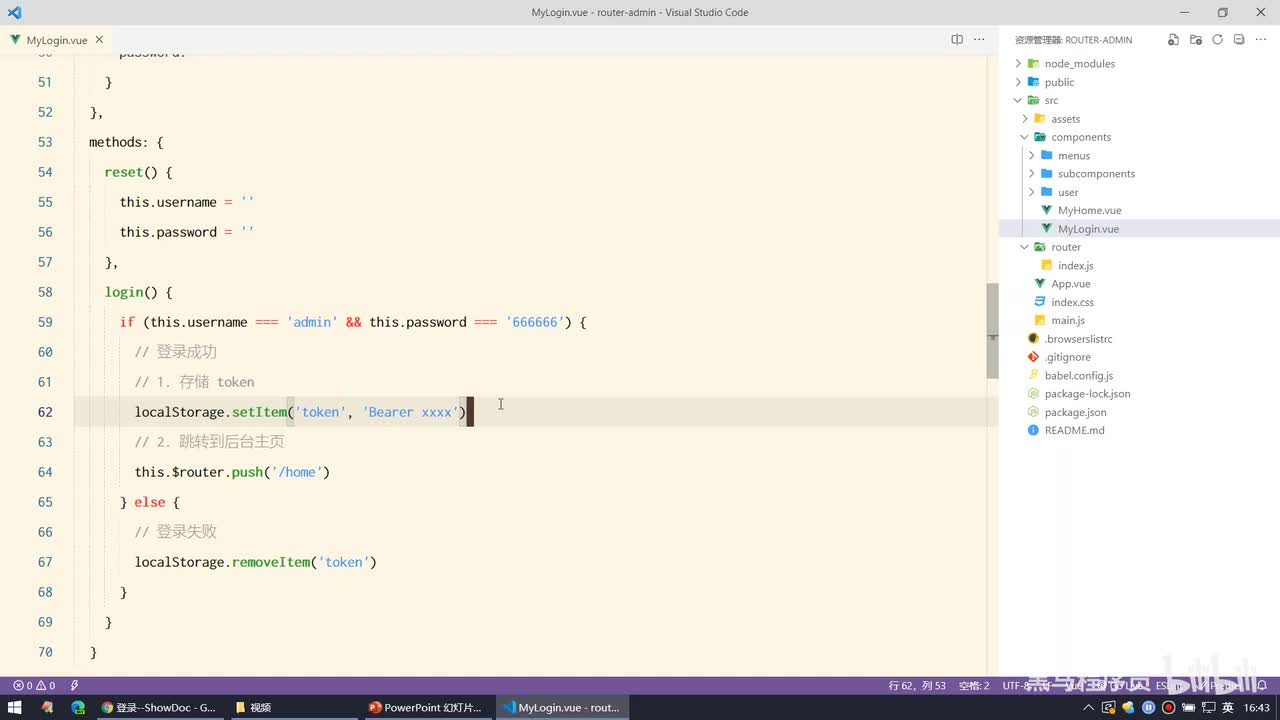Screen dimensions: 1280x720
Task: Create a new folder in explorer
Action: pos(1195,40)
